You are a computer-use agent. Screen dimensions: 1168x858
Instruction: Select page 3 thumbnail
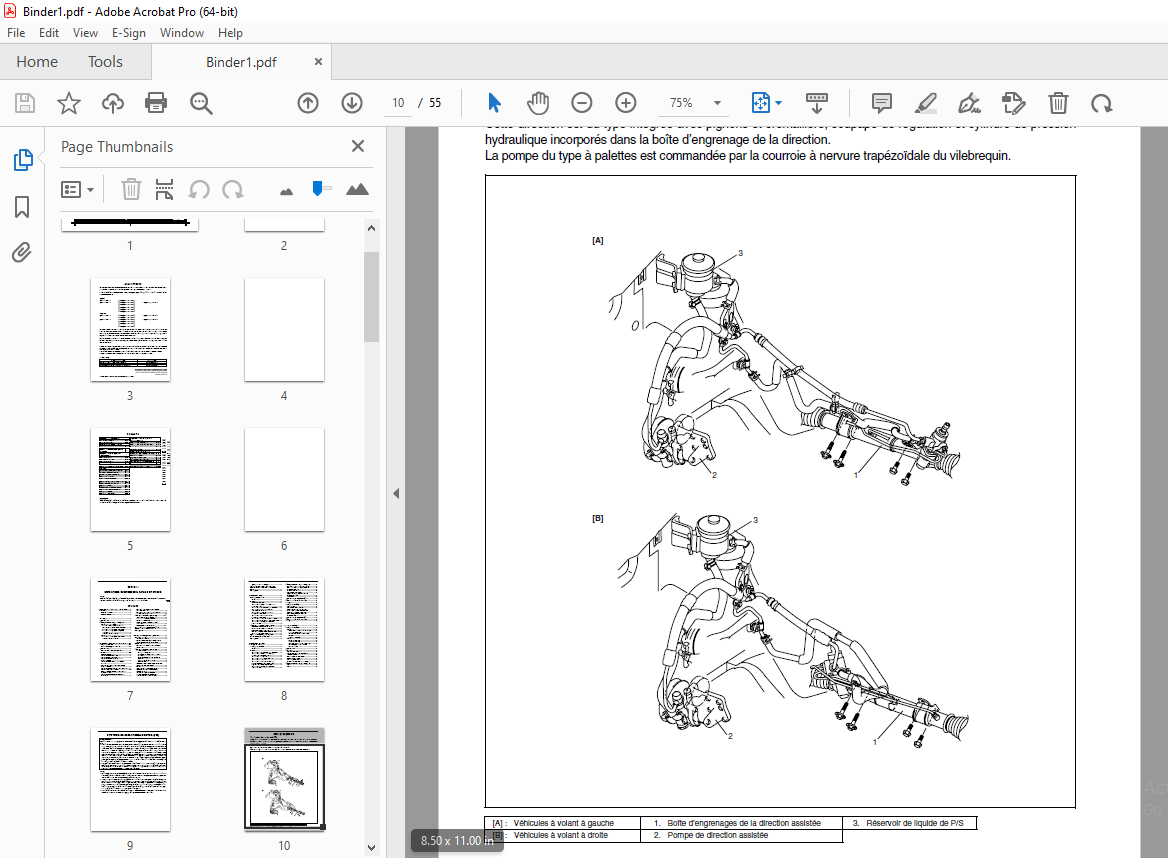tap(130, 330)
